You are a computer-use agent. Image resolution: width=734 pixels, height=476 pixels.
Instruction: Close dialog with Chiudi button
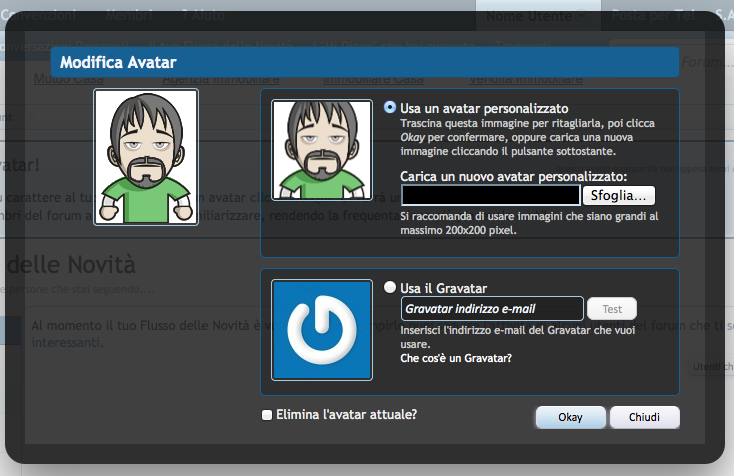[x=644, y=417]
